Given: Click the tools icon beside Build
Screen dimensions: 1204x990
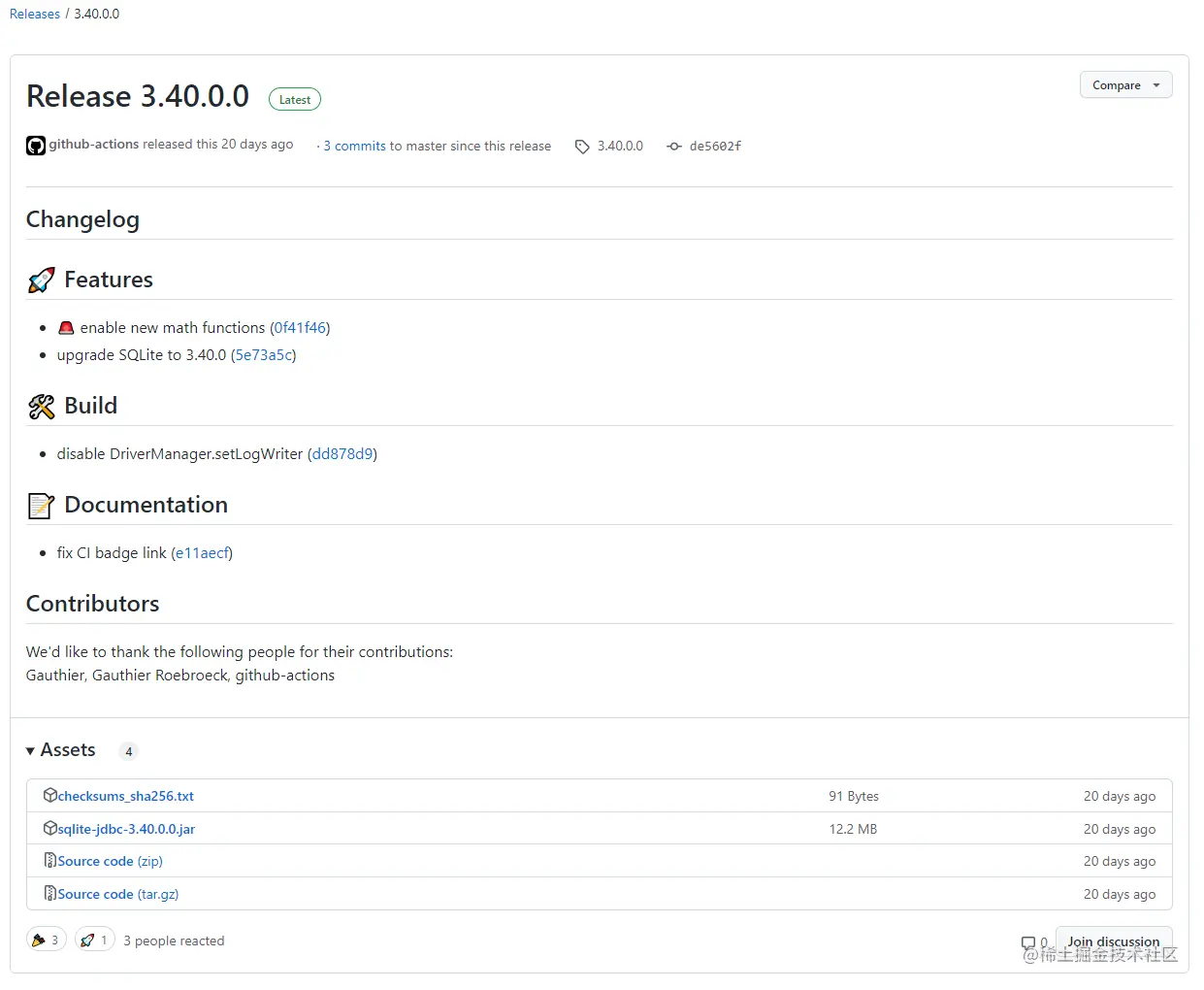Looking at the screenshot, I should tap(42, 407).
